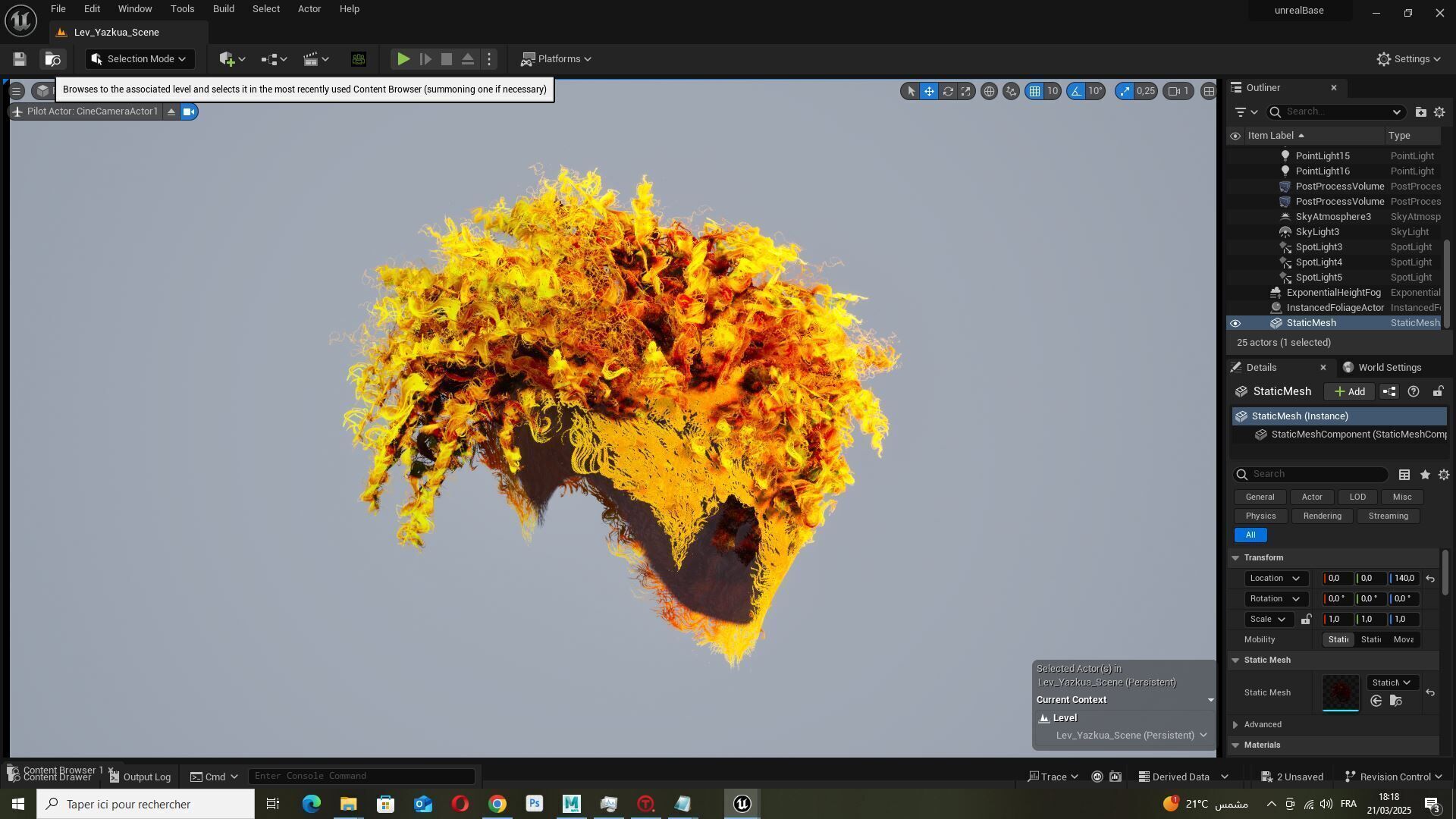Image resolution: width=1456 pixels, height=819 pixels.
Task: Toggle visibility of StaticMesh in Outliner
Action: [1235, 323]
